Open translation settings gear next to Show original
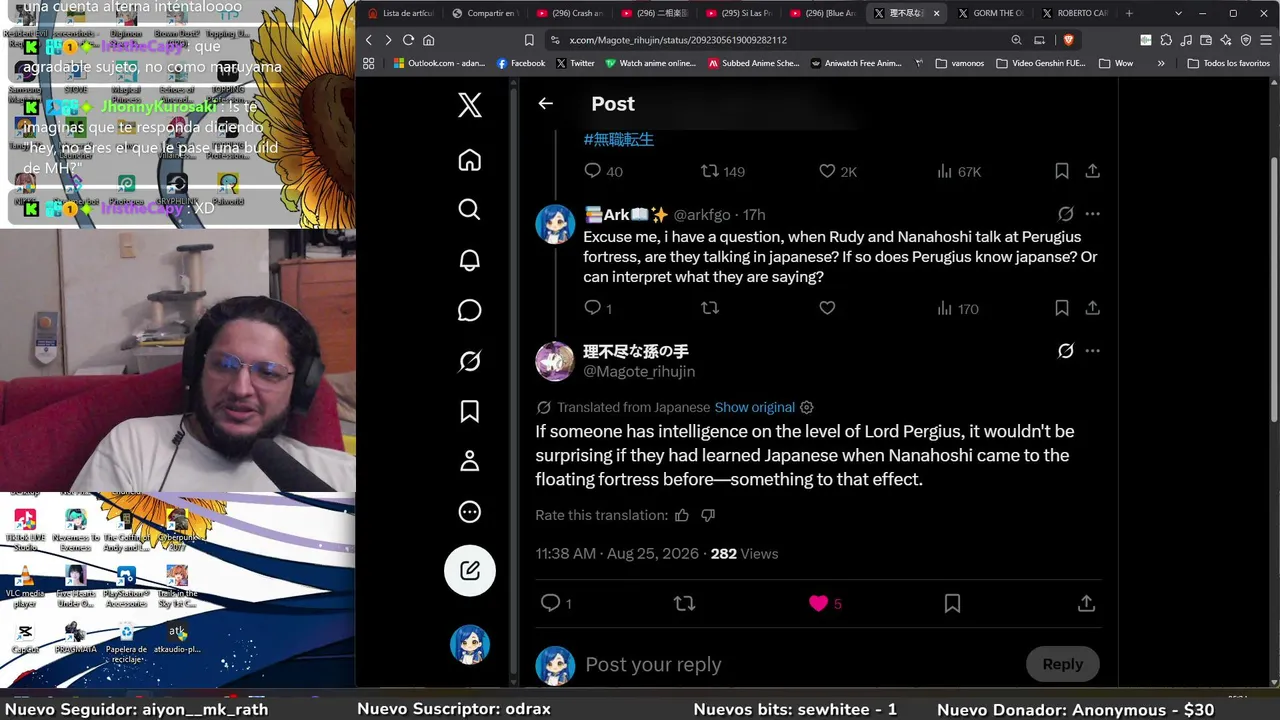The height and width of the screenshot is (720, 1280). tap(807, 407)
